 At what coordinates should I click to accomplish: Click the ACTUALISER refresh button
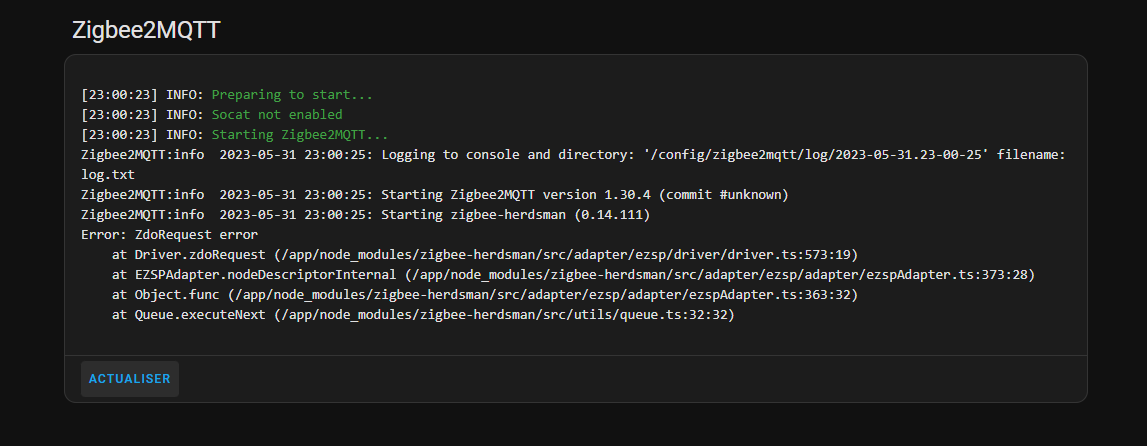tap(130, 379)
